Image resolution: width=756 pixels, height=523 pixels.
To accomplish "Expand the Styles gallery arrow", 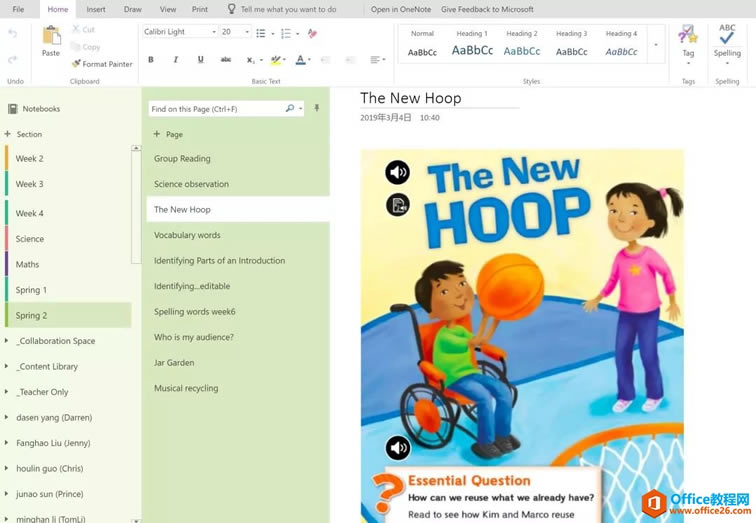I will point(656,45).
